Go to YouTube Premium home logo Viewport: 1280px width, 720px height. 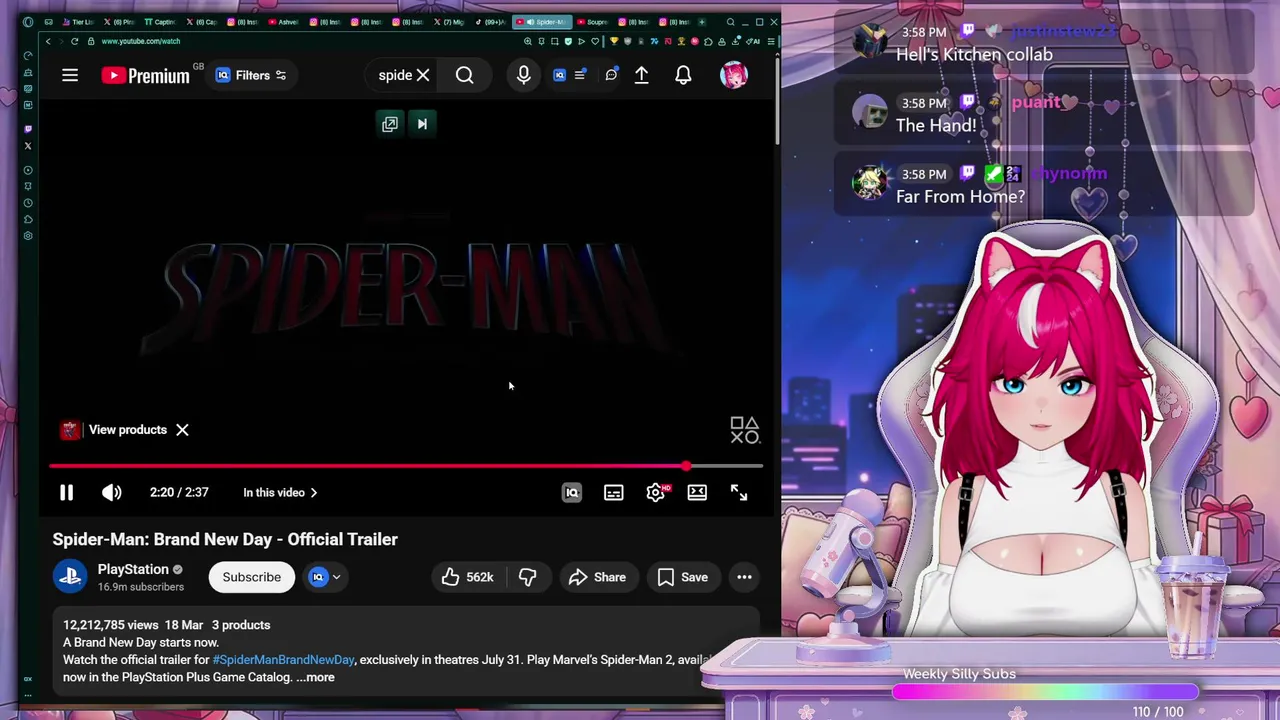(x=145, y=75)
